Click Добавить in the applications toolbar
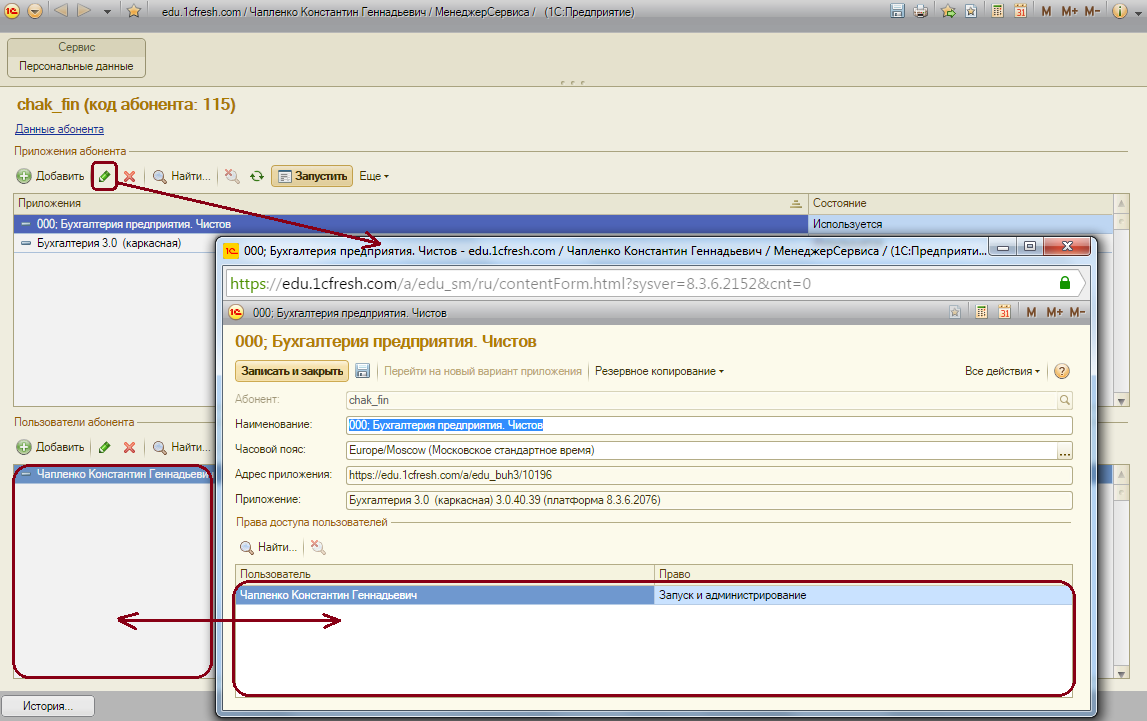The image size is (1147, 721). pyautogui.click(x=50, y=176)
